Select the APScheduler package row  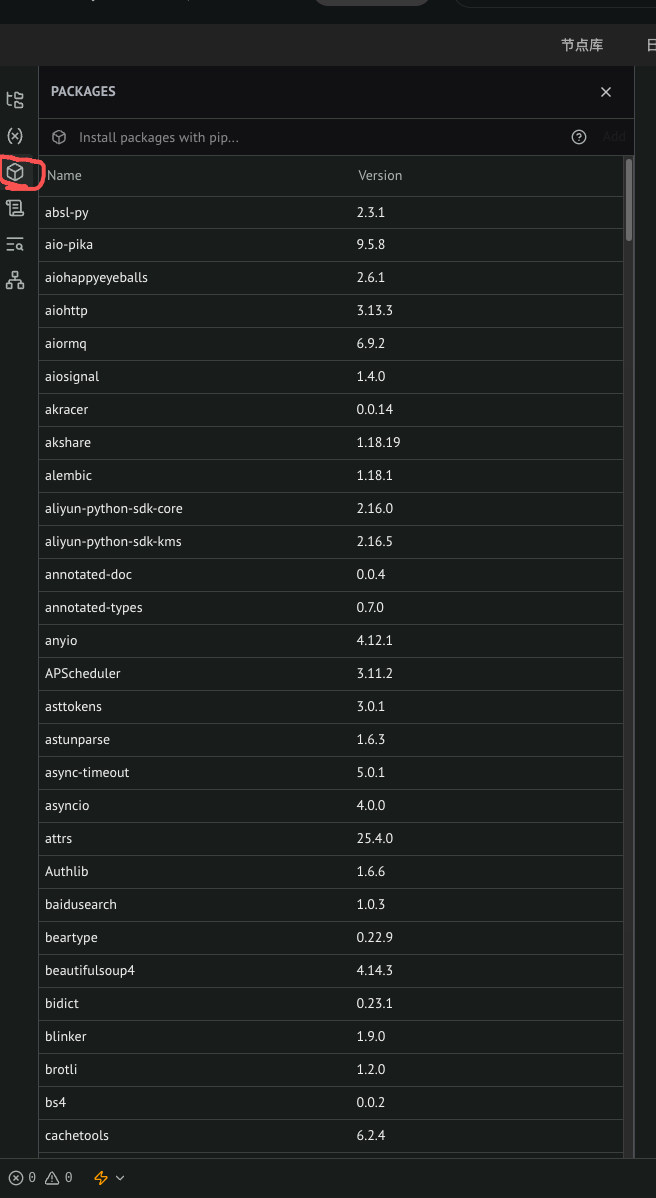click(331, 673)
